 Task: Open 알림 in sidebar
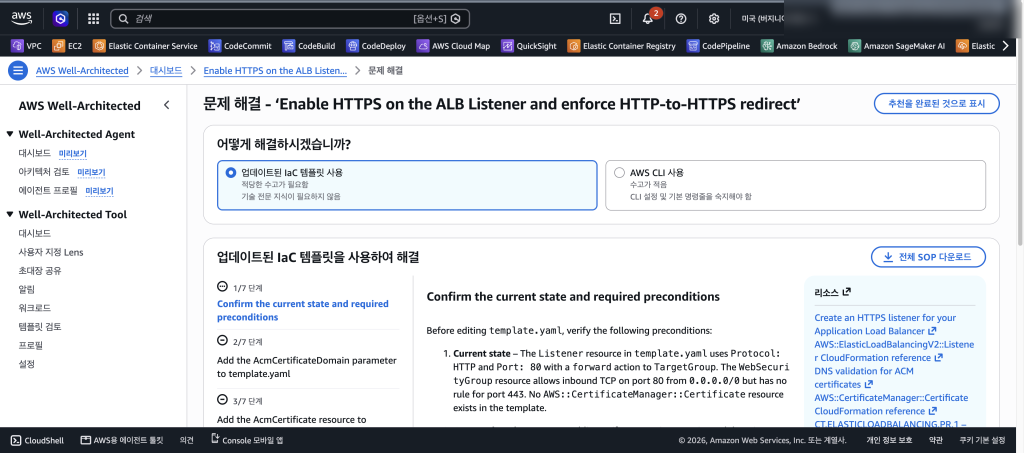click(27, 289)
